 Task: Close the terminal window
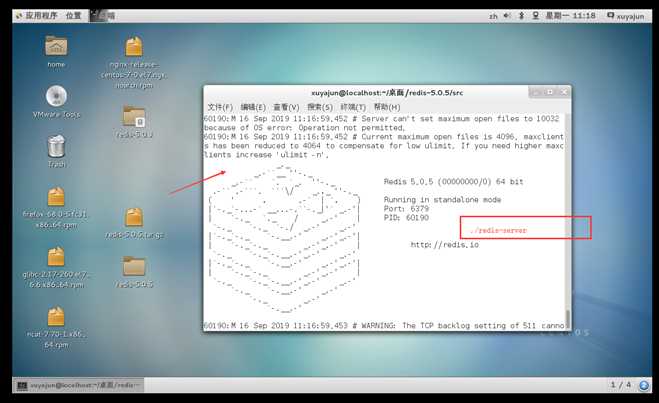pyautogui.click(x=564, y=92)
